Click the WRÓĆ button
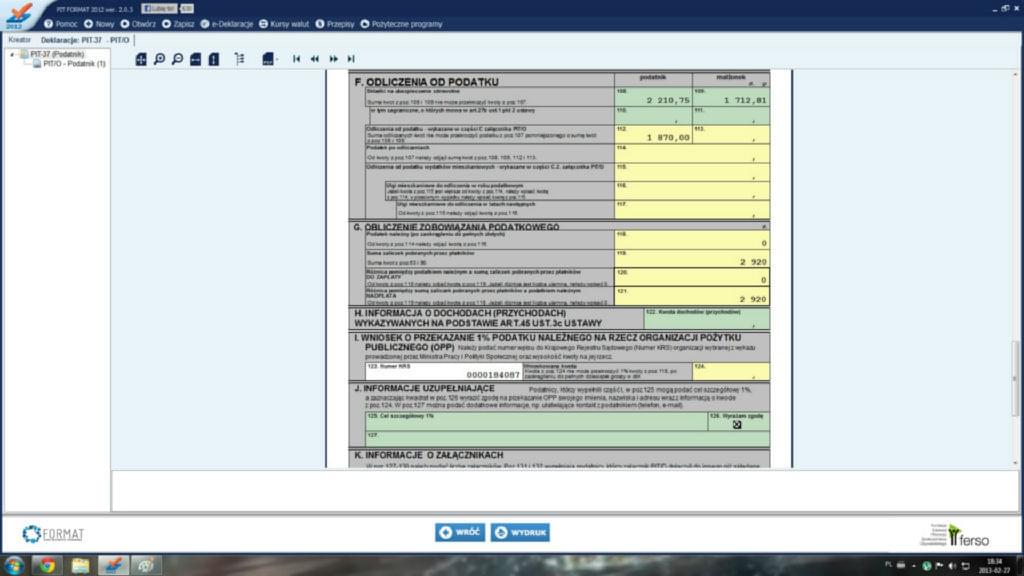Screen dimensions: 1024x576 461,532
